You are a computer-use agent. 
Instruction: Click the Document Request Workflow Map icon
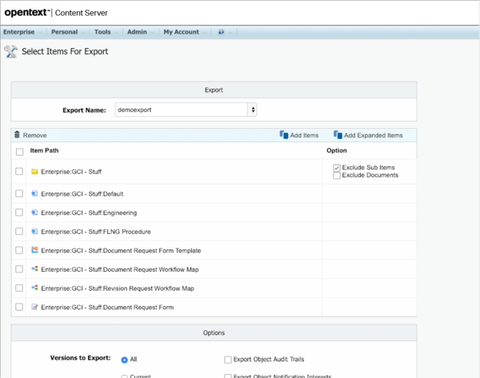coord(34,269)
